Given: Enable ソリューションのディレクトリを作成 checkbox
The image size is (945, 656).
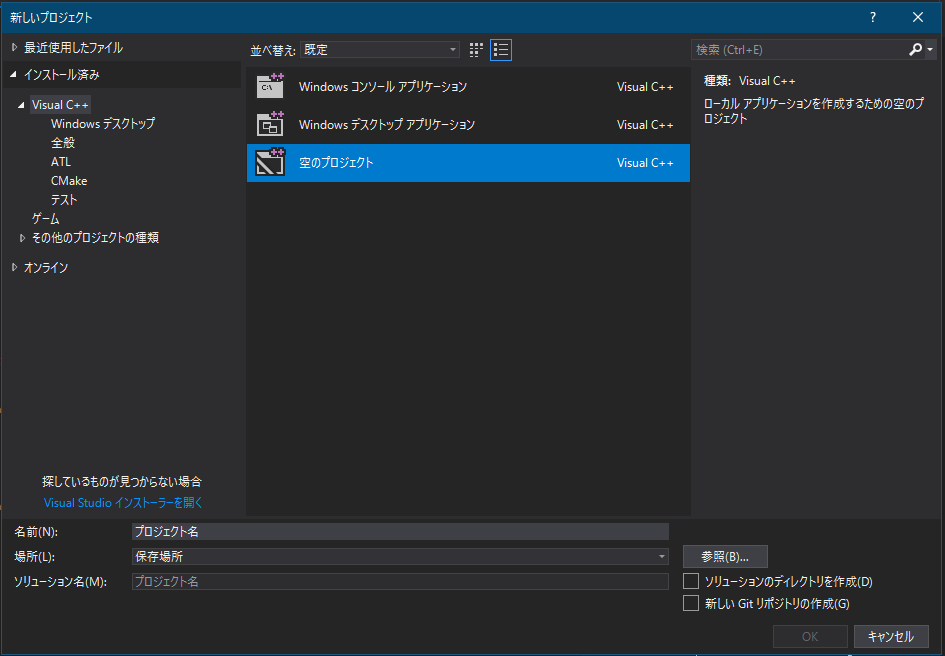Looking at the screenshot, I should click(x=691, y=581).
